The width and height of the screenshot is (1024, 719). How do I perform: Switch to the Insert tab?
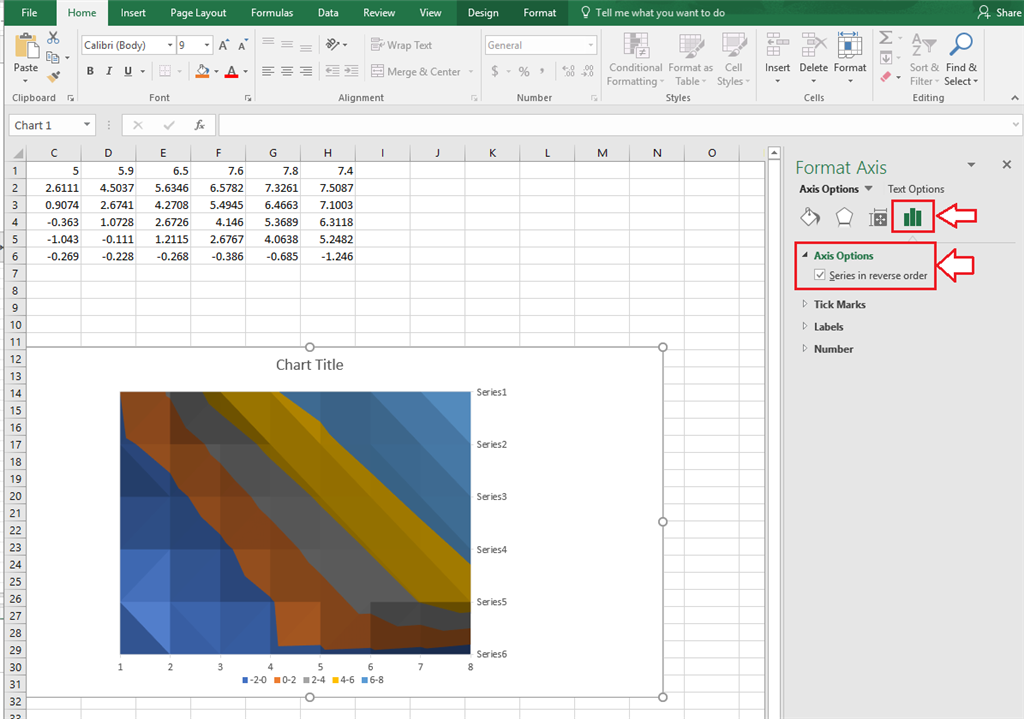point(133,12)
